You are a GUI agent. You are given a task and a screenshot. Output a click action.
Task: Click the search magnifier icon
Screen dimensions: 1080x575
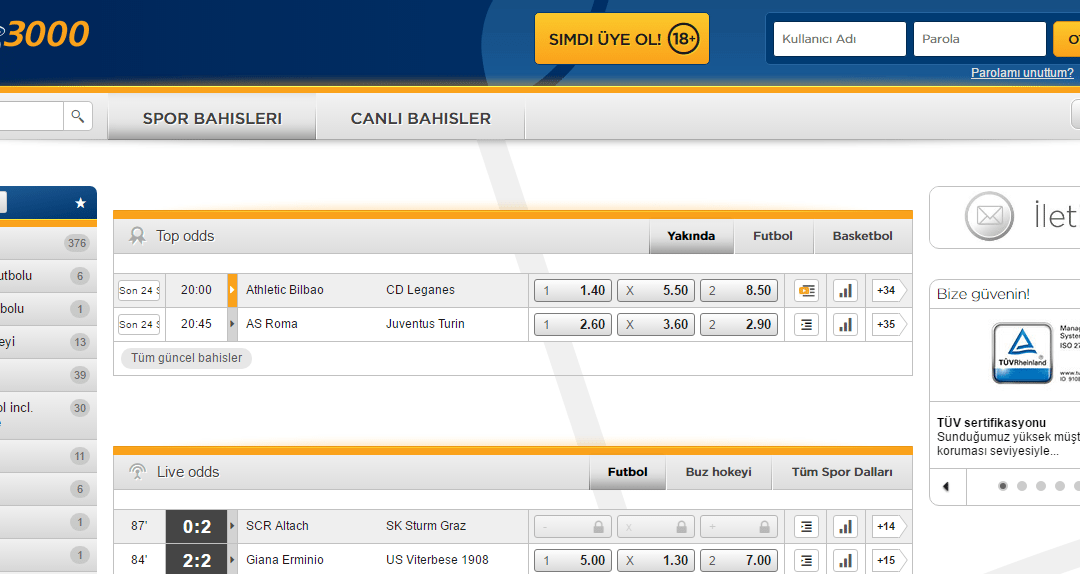(x=78, y=116)
